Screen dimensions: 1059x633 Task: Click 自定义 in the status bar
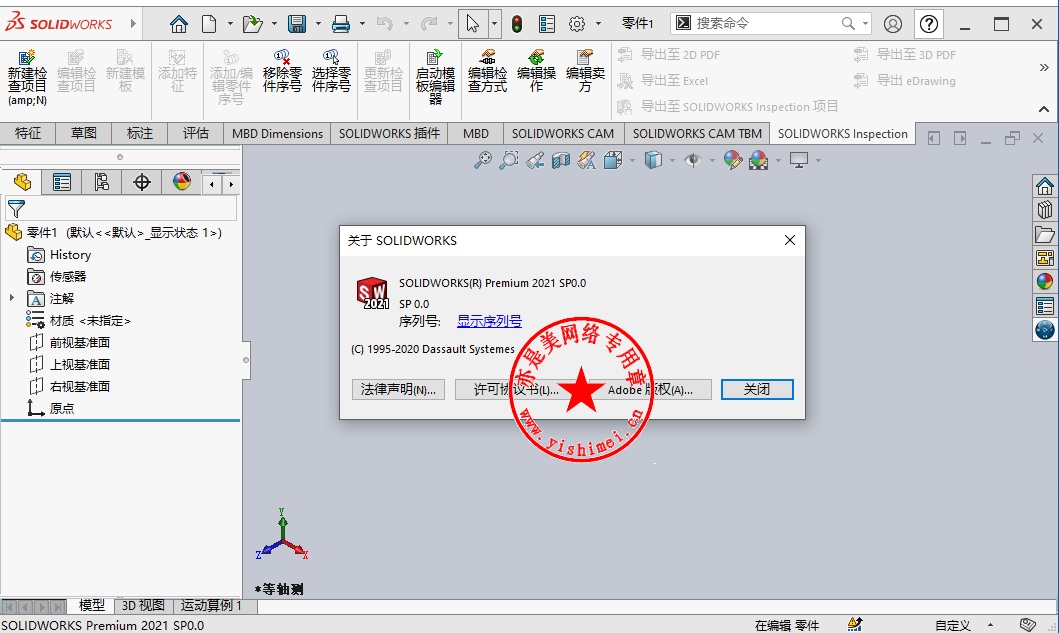point(952,626)
